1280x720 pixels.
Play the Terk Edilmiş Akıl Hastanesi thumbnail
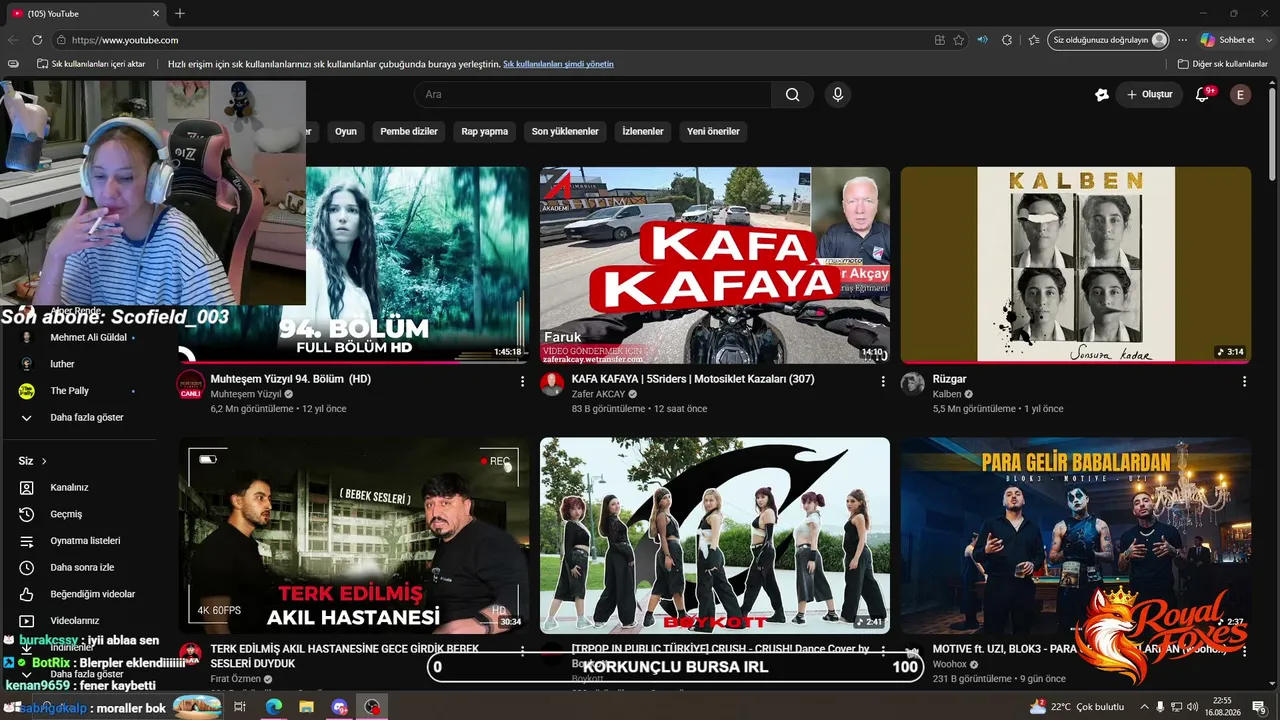pos(354,535)
